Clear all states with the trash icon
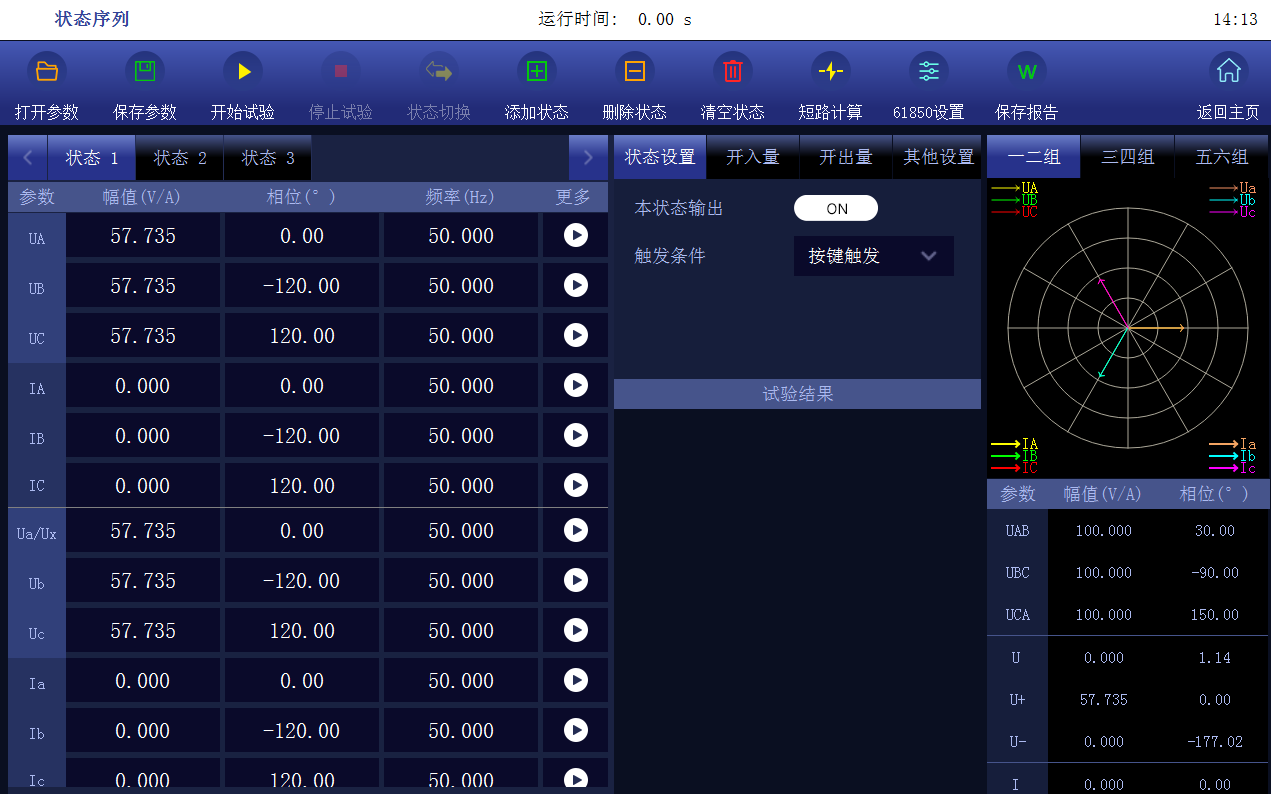This screenshot has width=1271, height=794. click(733, 71)
